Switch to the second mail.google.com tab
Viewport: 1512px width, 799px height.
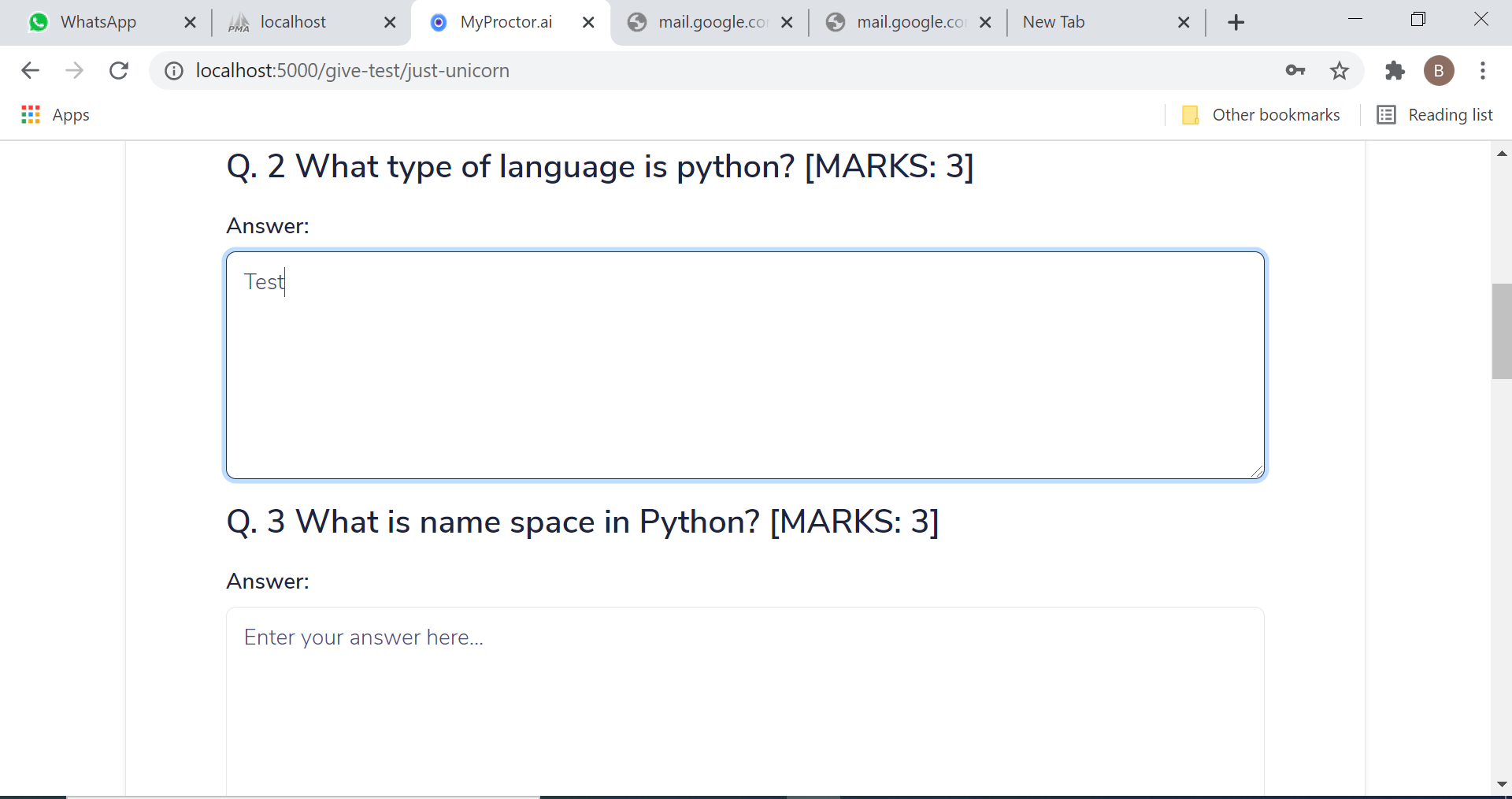pyautogui.click(x=909, y=22)
